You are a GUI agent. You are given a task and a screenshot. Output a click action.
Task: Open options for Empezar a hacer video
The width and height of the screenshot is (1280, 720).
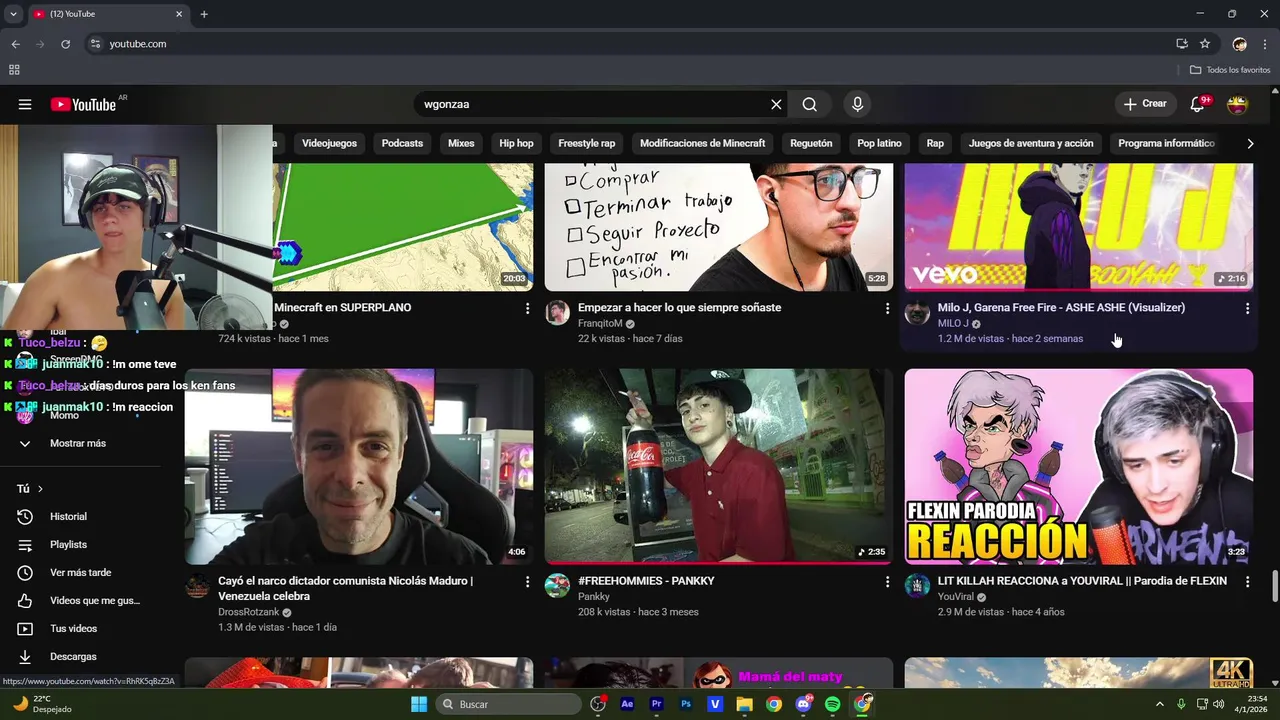tap(887, 309)
